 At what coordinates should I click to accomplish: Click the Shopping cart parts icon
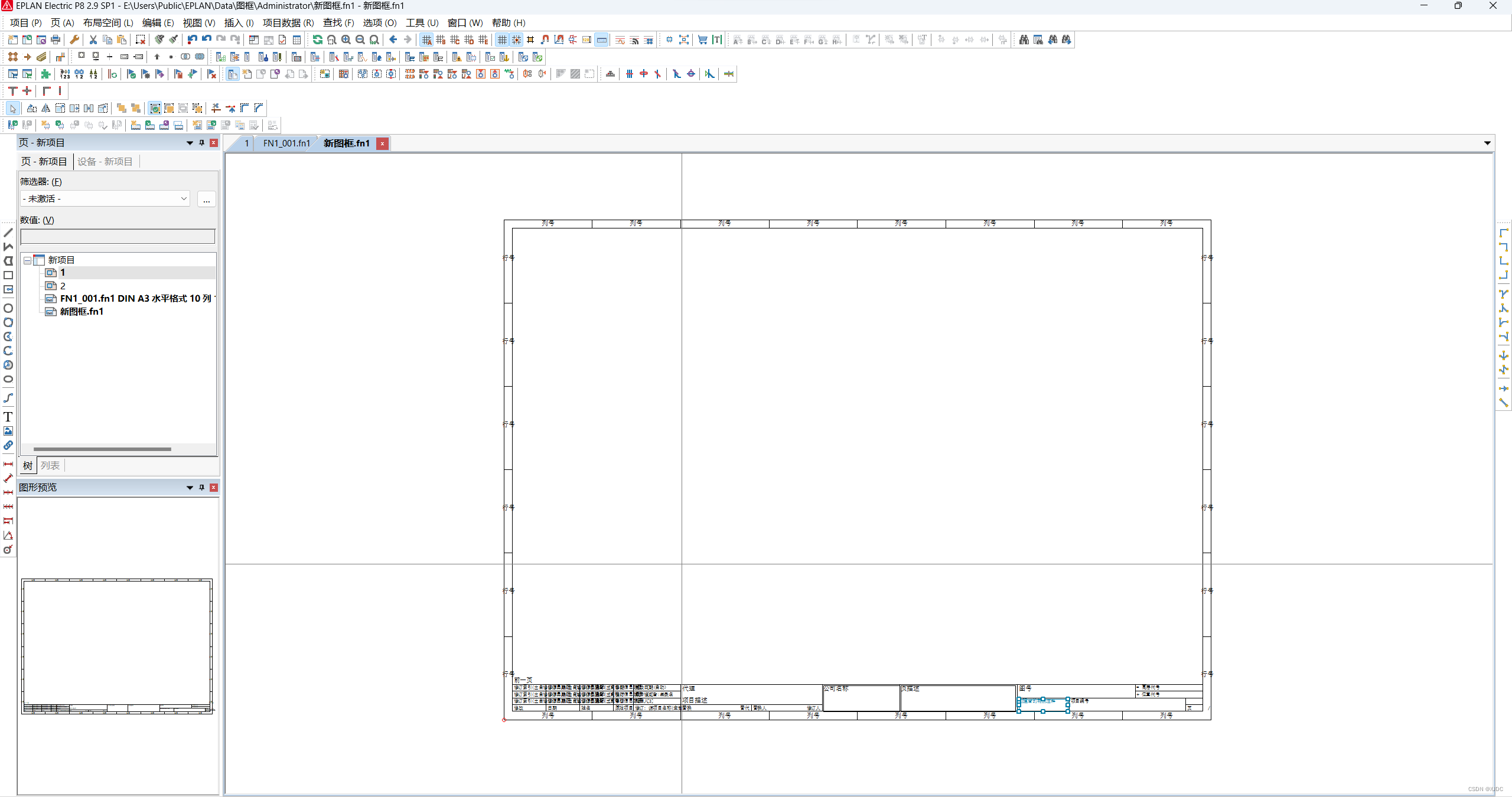(702, 40)
